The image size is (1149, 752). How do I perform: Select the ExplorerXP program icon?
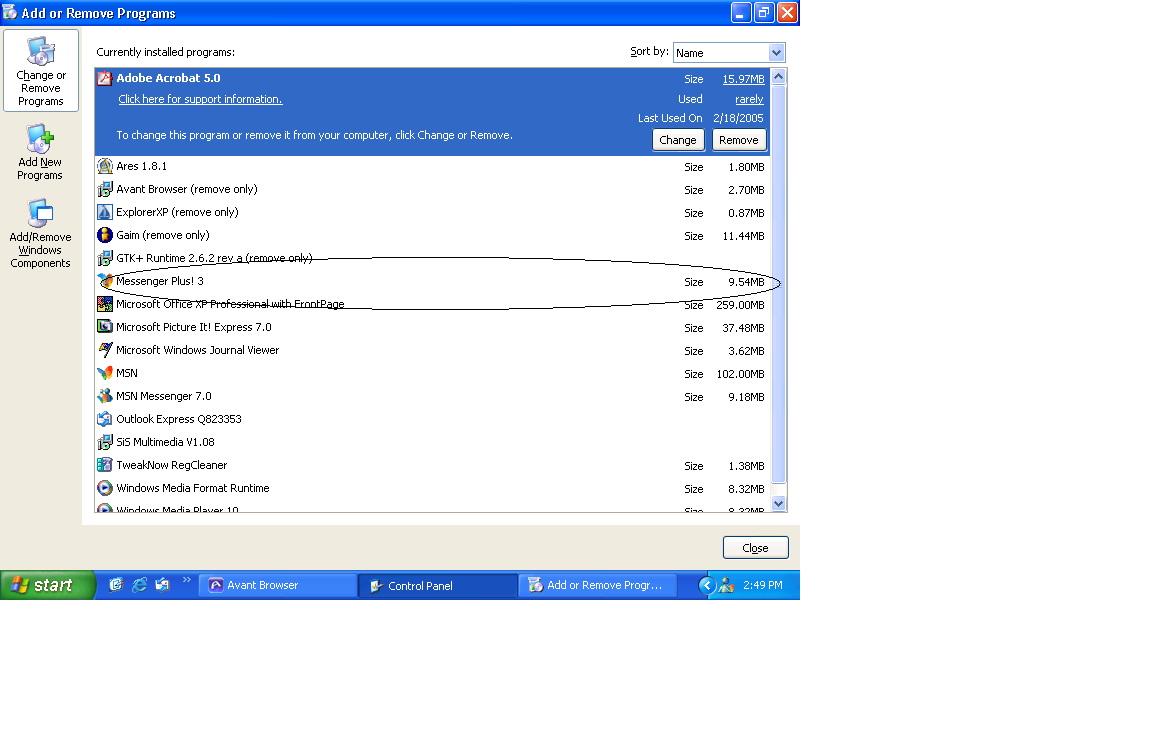point(105,212)
